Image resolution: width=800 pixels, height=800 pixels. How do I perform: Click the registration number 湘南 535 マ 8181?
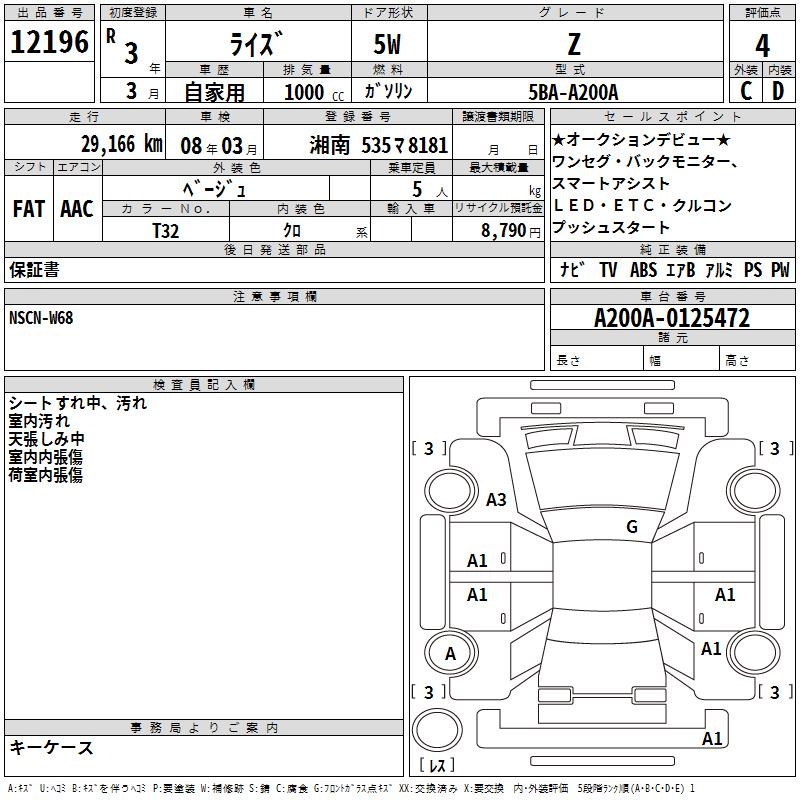379,145
